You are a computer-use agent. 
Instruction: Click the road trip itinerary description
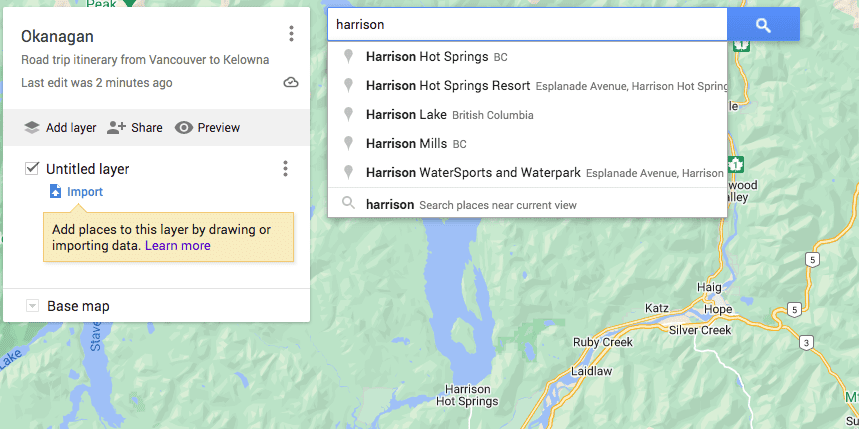tap(145, 60)
